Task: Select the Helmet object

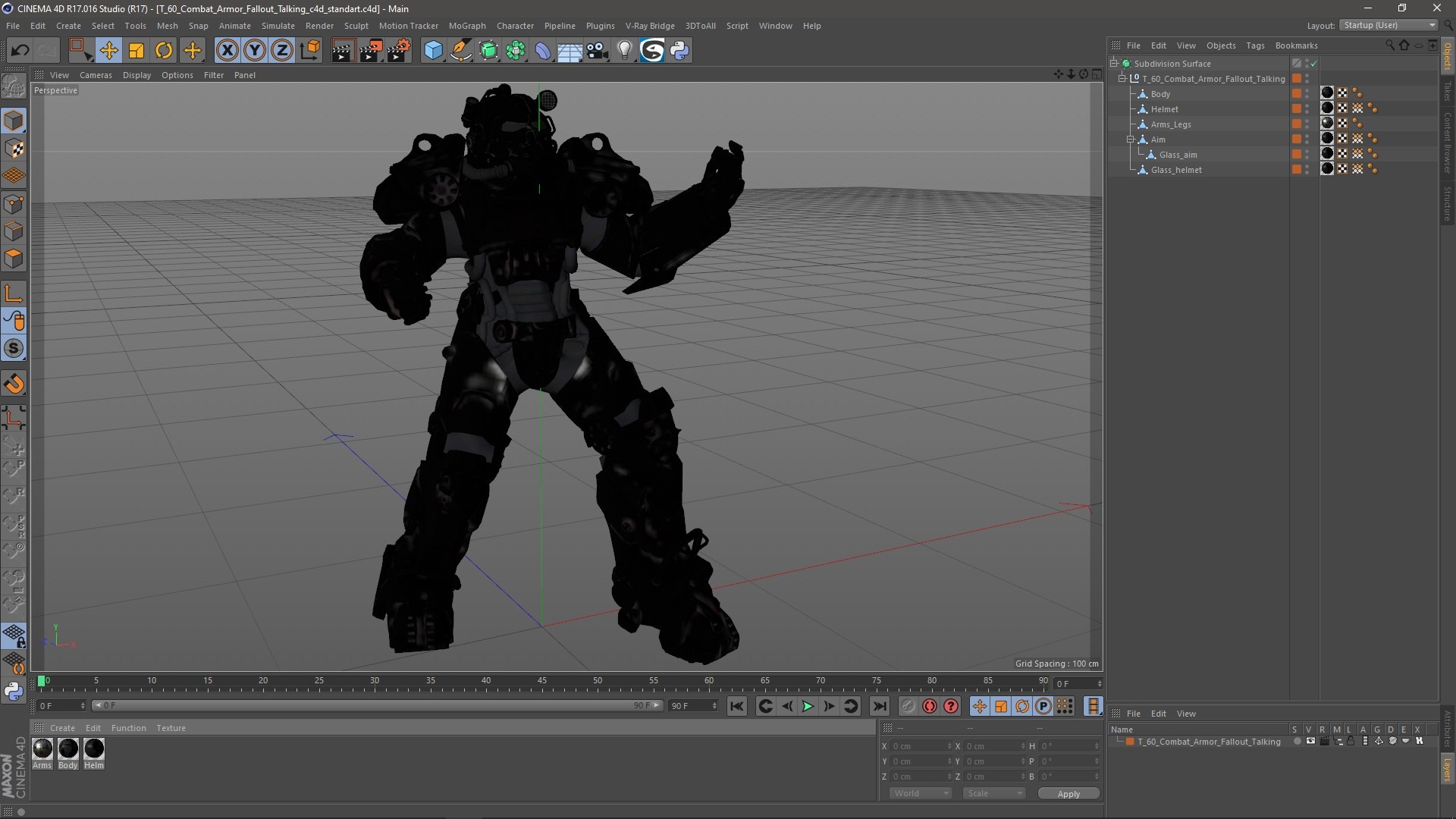Action: tap(1164, 109)
